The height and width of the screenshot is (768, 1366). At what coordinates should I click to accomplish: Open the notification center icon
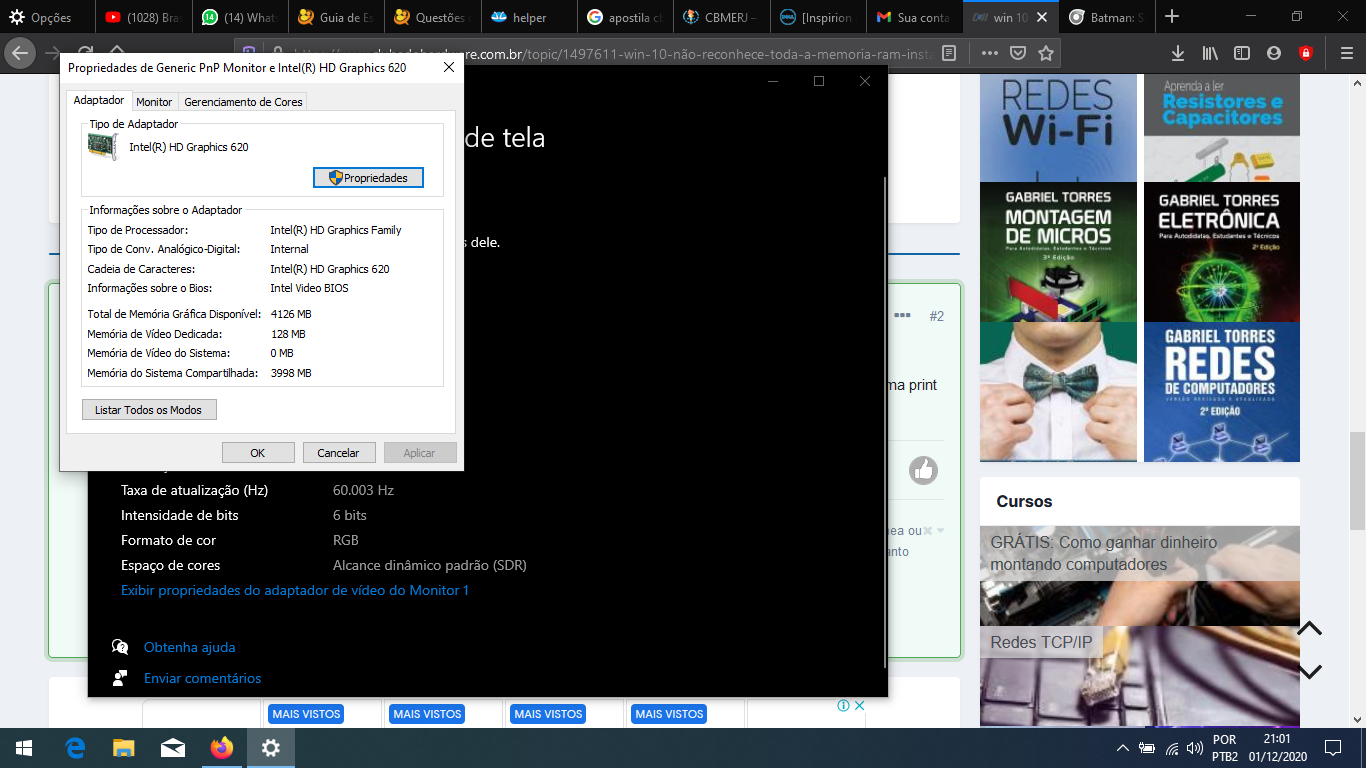[1332, 748]
